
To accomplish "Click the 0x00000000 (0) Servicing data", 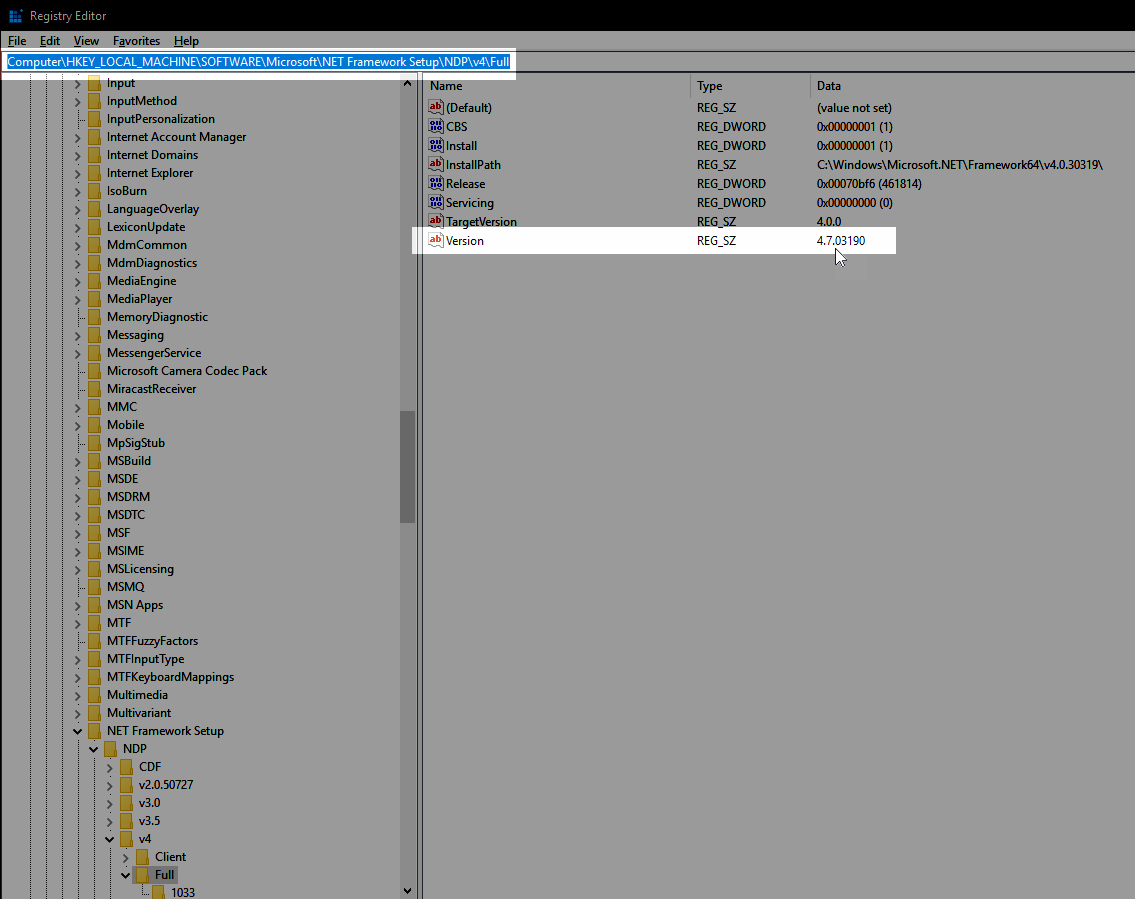I will (x=854, y=203).
